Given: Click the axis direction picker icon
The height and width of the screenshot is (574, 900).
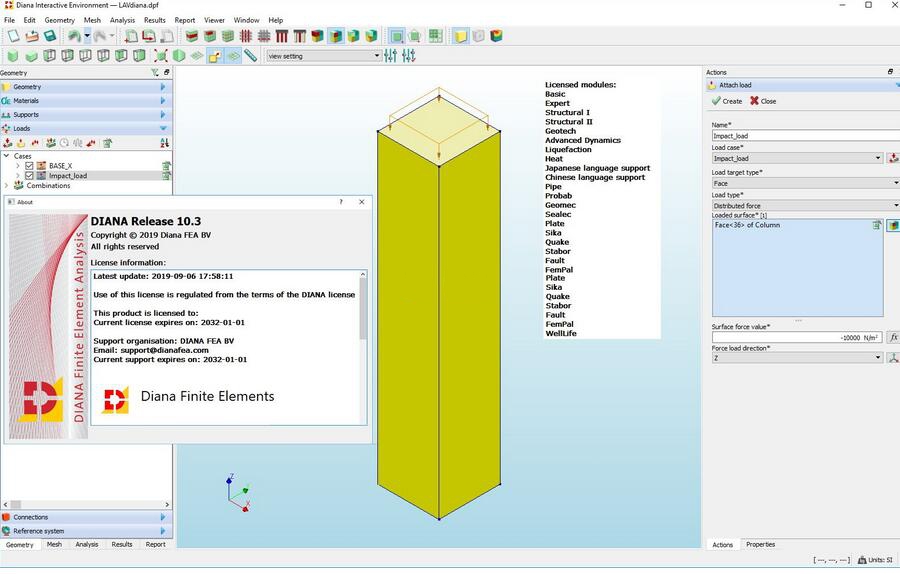Looking at the screenshot, I should click(893, 358).
